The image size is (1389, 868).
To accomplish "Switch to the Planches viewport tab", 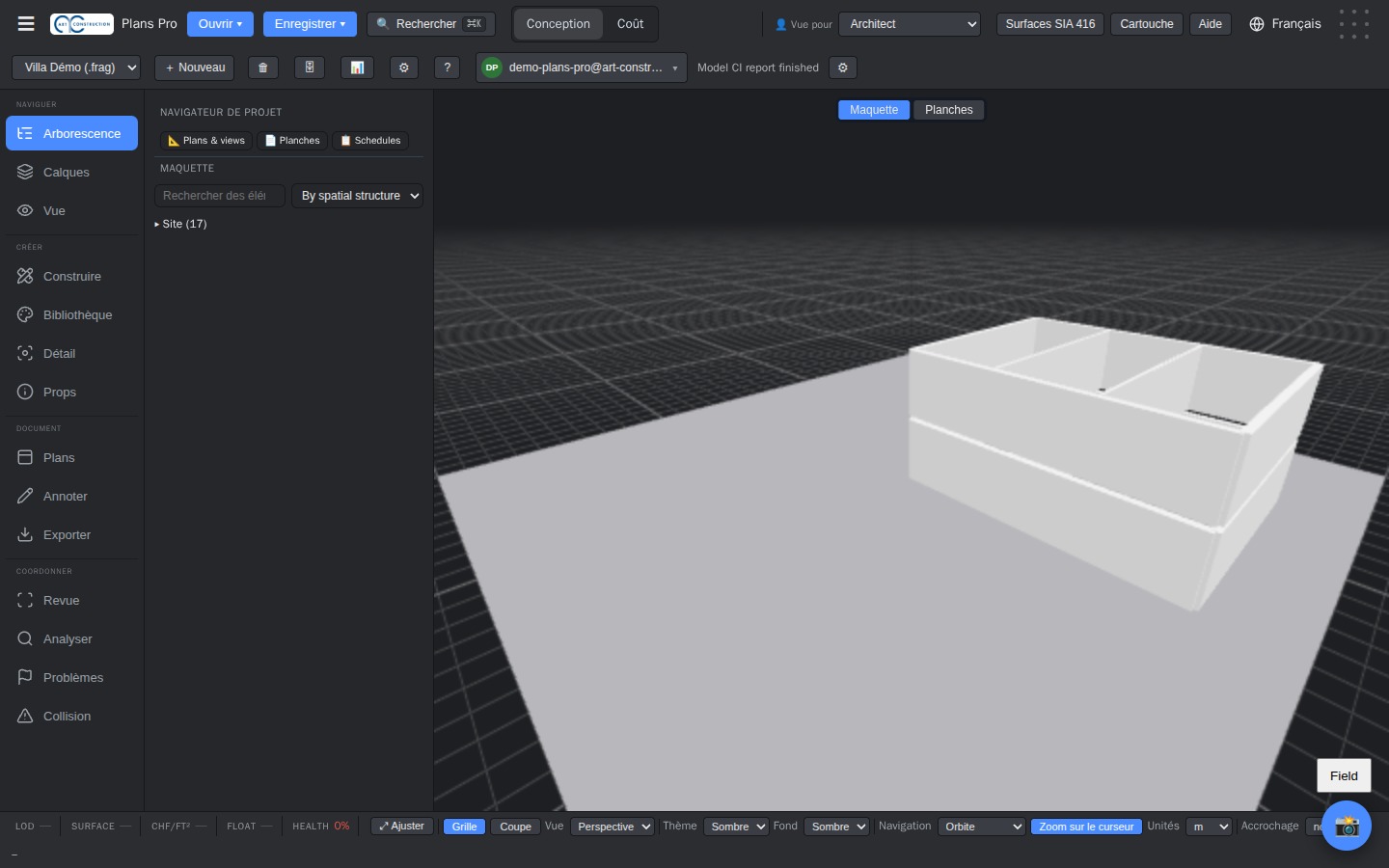I will click(x=949, y=110).
